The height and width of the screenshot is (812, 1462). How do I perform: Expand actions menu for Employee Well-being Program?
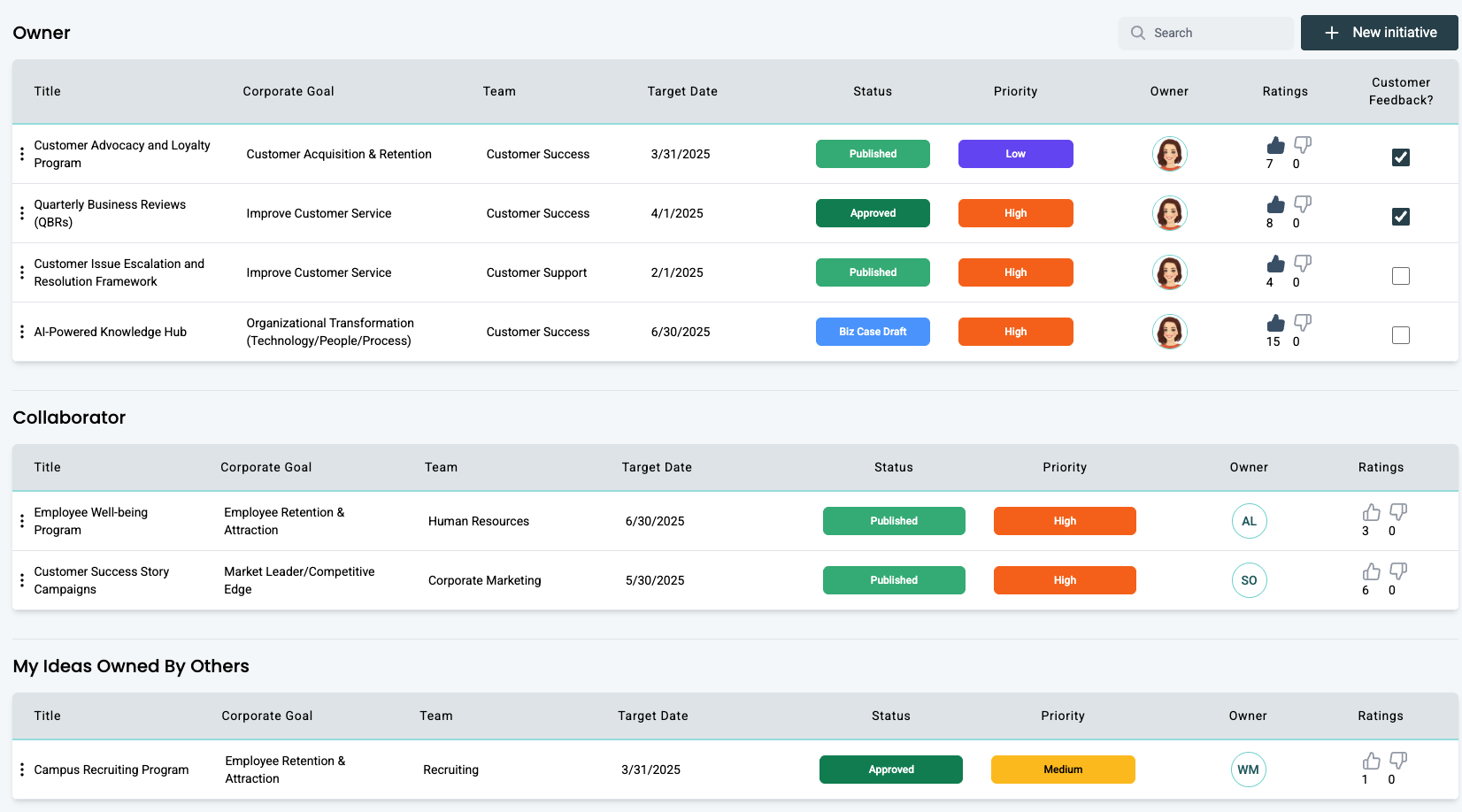[x=22, y=521]
